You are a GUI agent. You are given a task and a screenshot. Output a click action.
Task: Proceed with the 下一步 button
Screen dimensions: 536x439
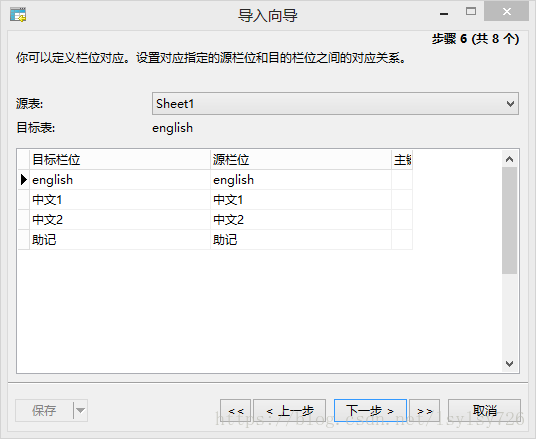click(370, 410)
